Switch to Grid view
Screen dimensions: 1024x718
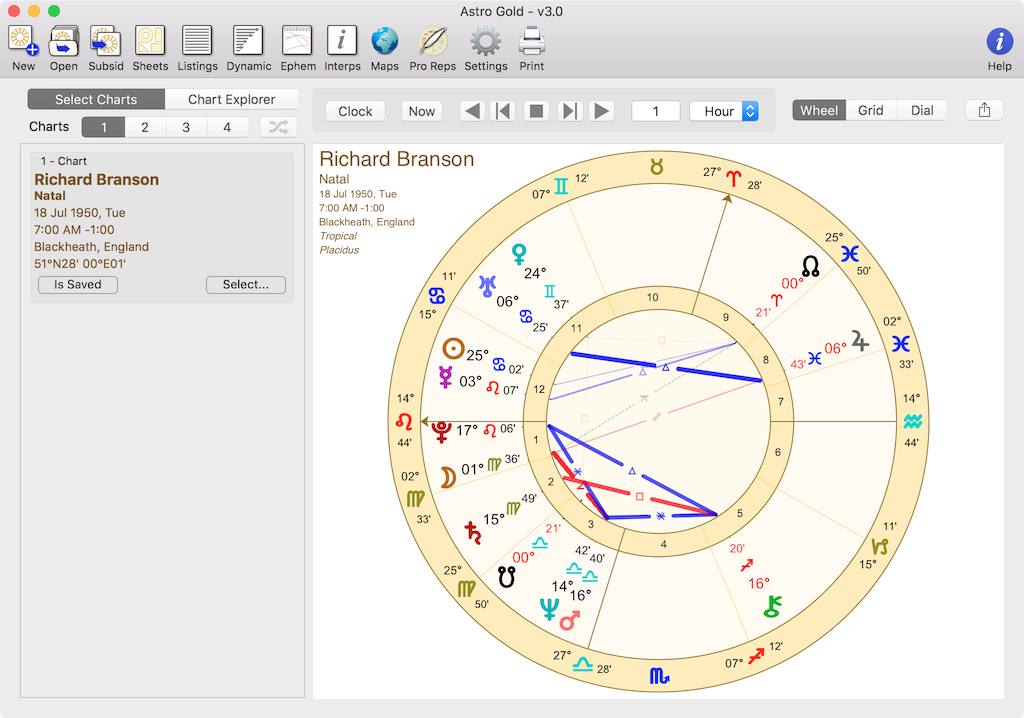pos(871,110)
